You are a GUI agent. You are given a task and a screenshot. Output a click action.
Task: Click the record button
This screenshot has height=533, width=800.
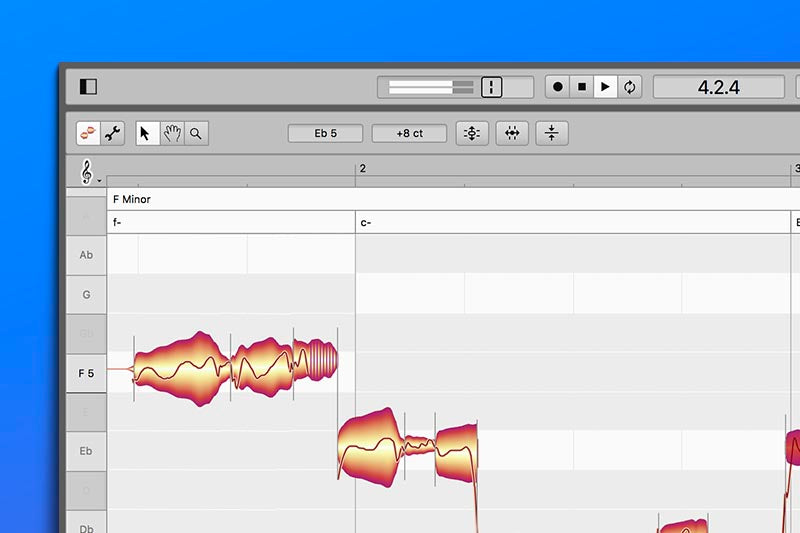(x=558, y=87)
